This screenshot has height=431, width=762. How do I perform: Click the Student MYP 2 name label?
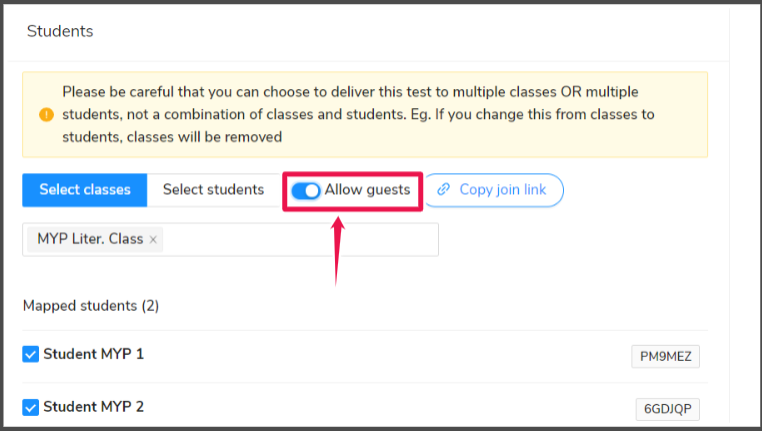click(93, 407)
